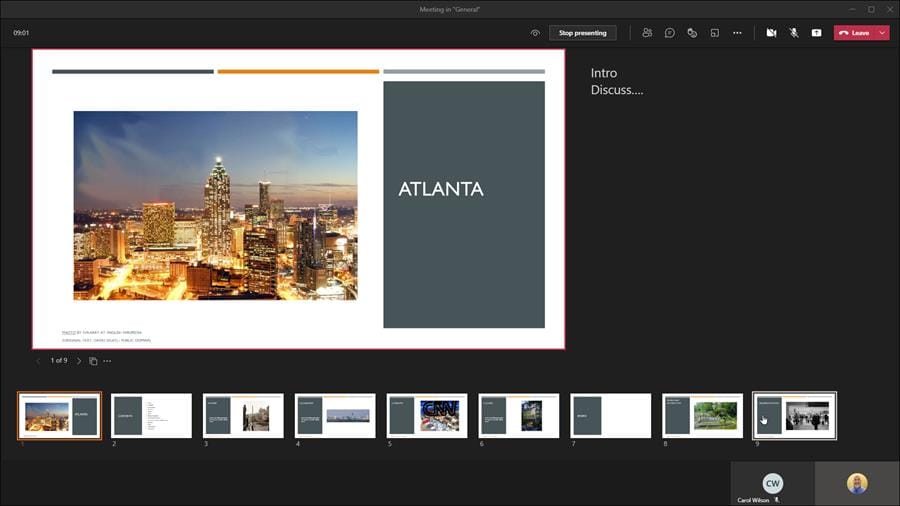Select slide 7 thumbnail

pyautogui.click(x=611, y=416)
